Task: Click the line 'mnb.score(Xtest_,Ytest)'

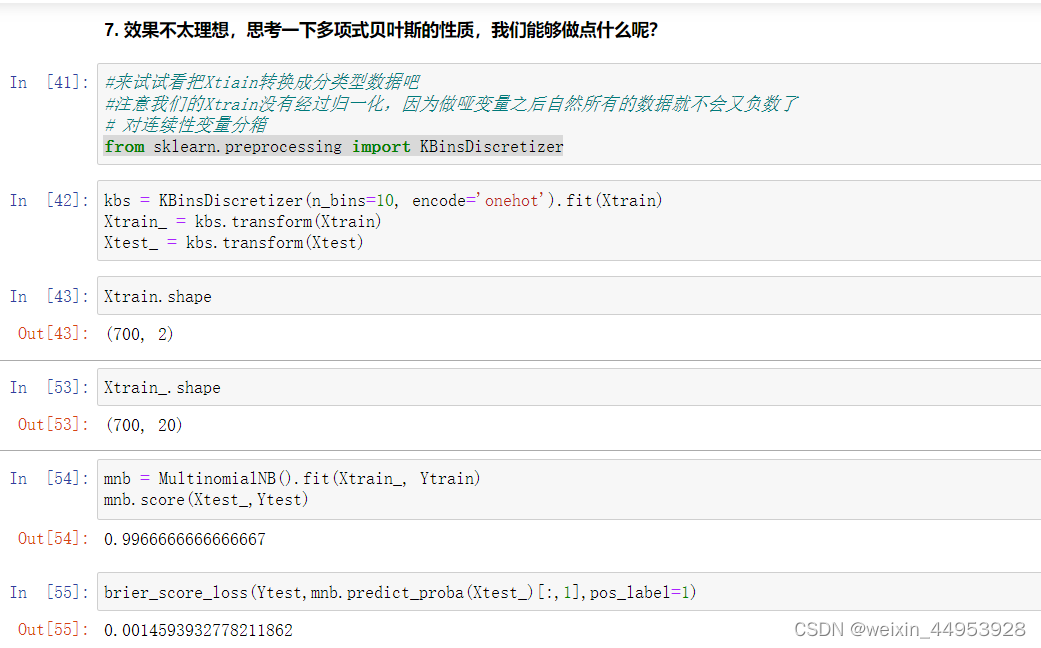Action: [x=206, y=499]
